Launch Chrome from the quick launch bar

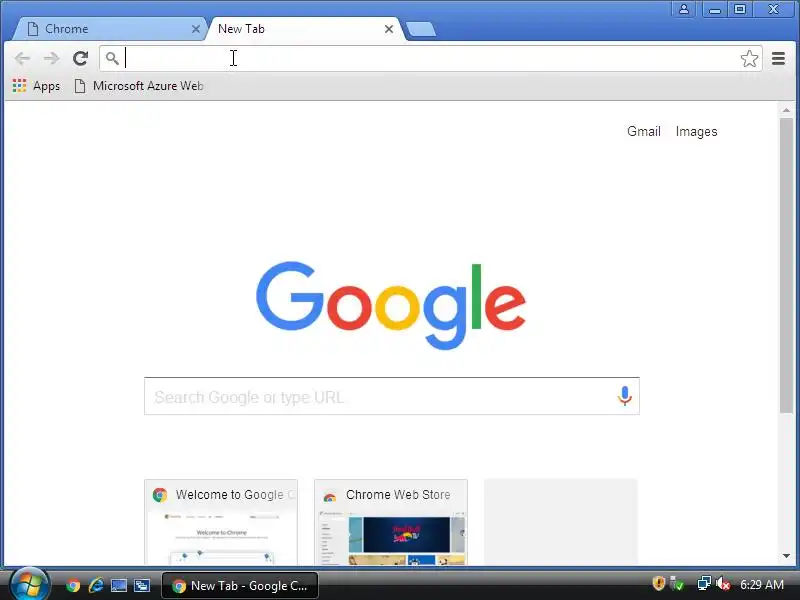coord(73,585)
